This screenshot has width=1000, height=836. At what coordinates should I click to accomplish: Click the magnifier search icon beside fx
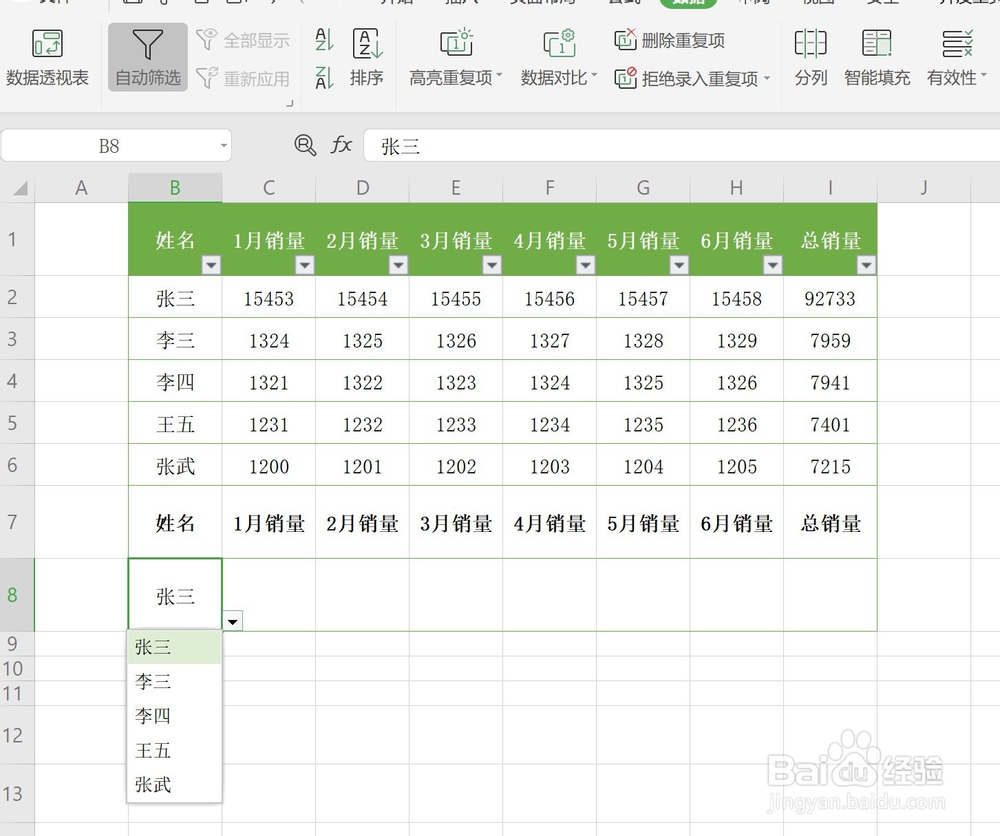[304, 145]
